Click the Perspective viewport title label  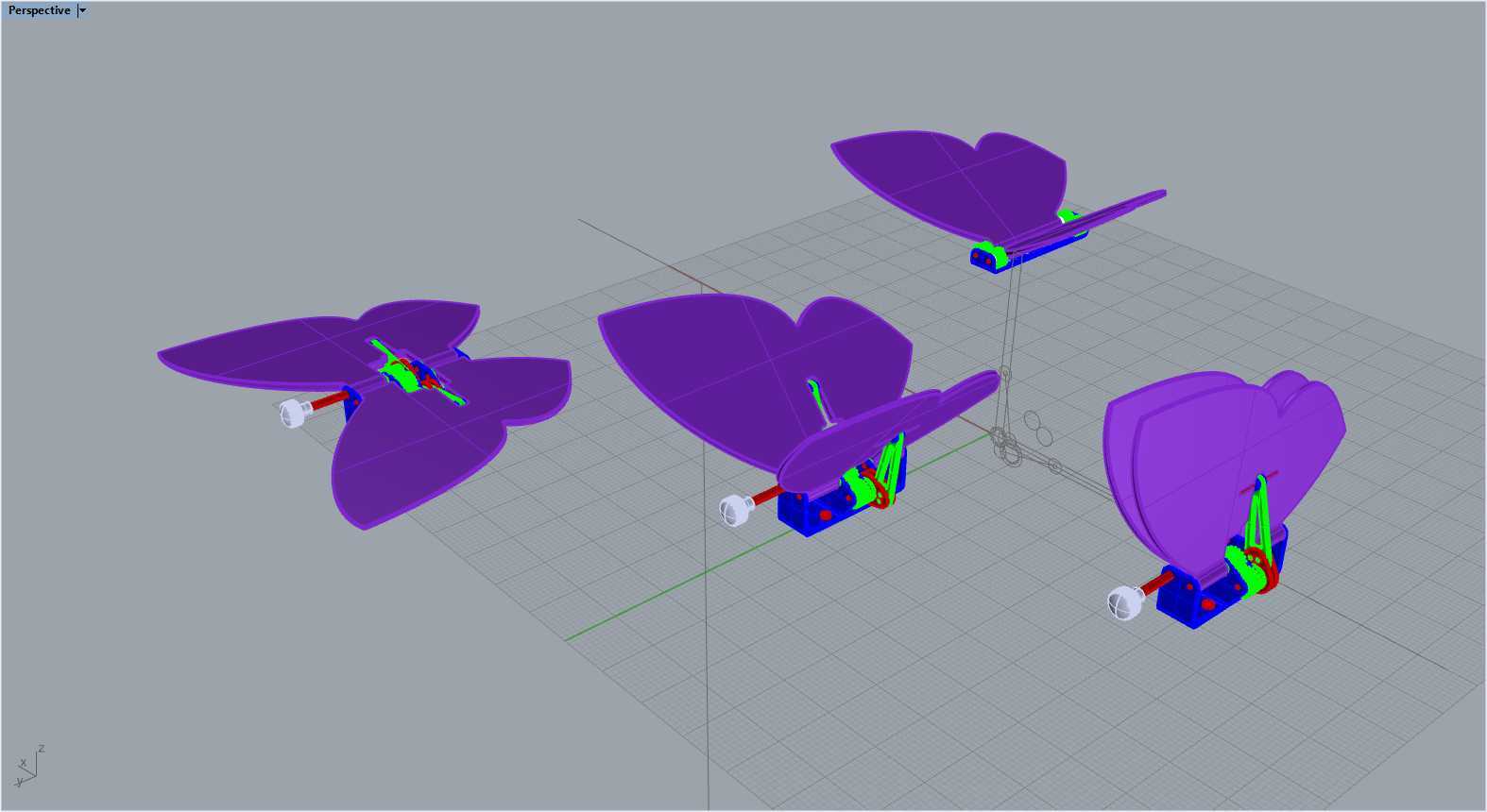click(40, 10)
